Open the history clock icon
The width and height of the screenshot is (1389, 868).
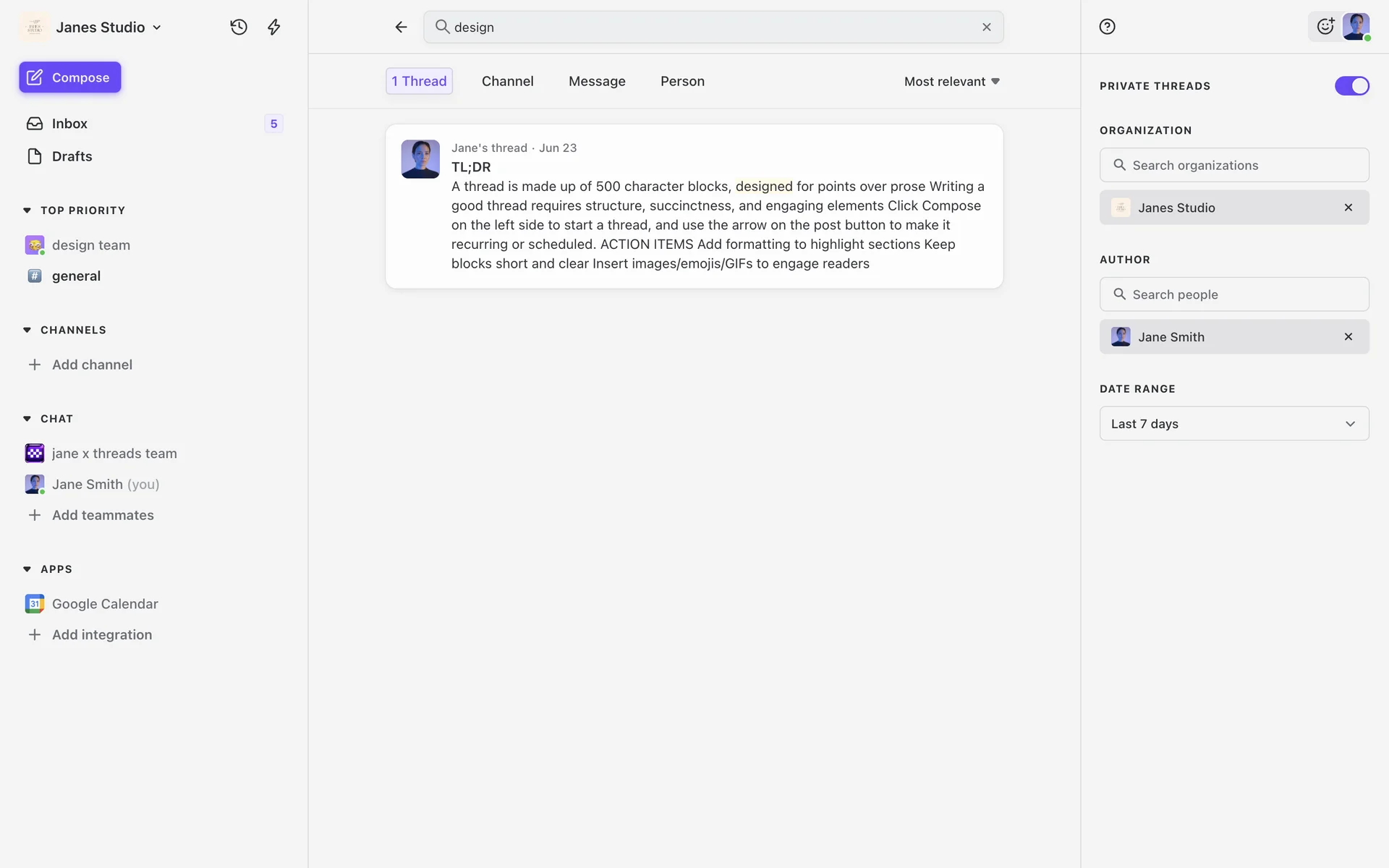(239, 27)
